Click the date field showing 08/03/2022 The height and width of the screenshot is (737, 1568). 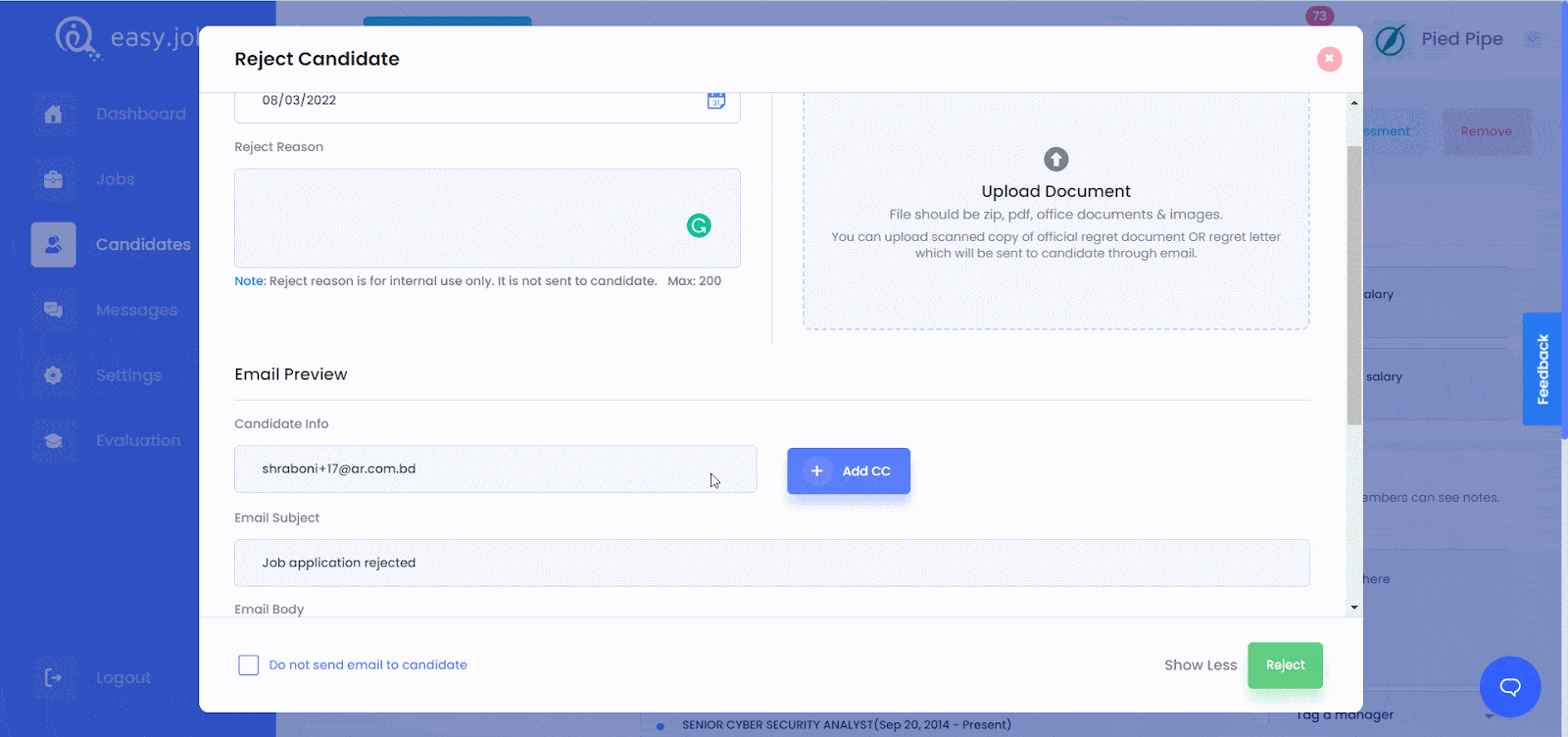487,106
